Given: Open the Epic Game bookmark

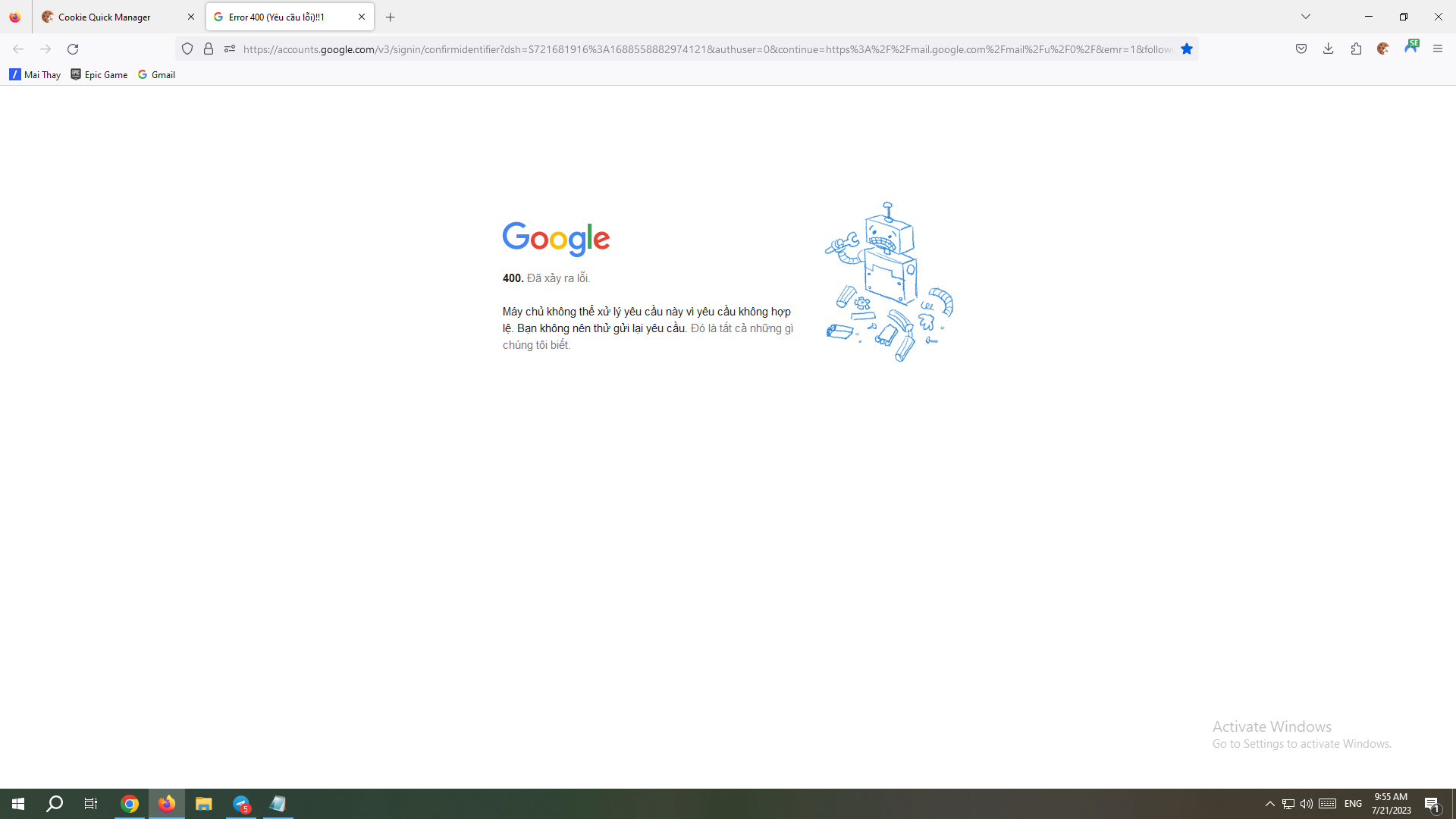Looking at the screenshot, I should coord(99,74).
